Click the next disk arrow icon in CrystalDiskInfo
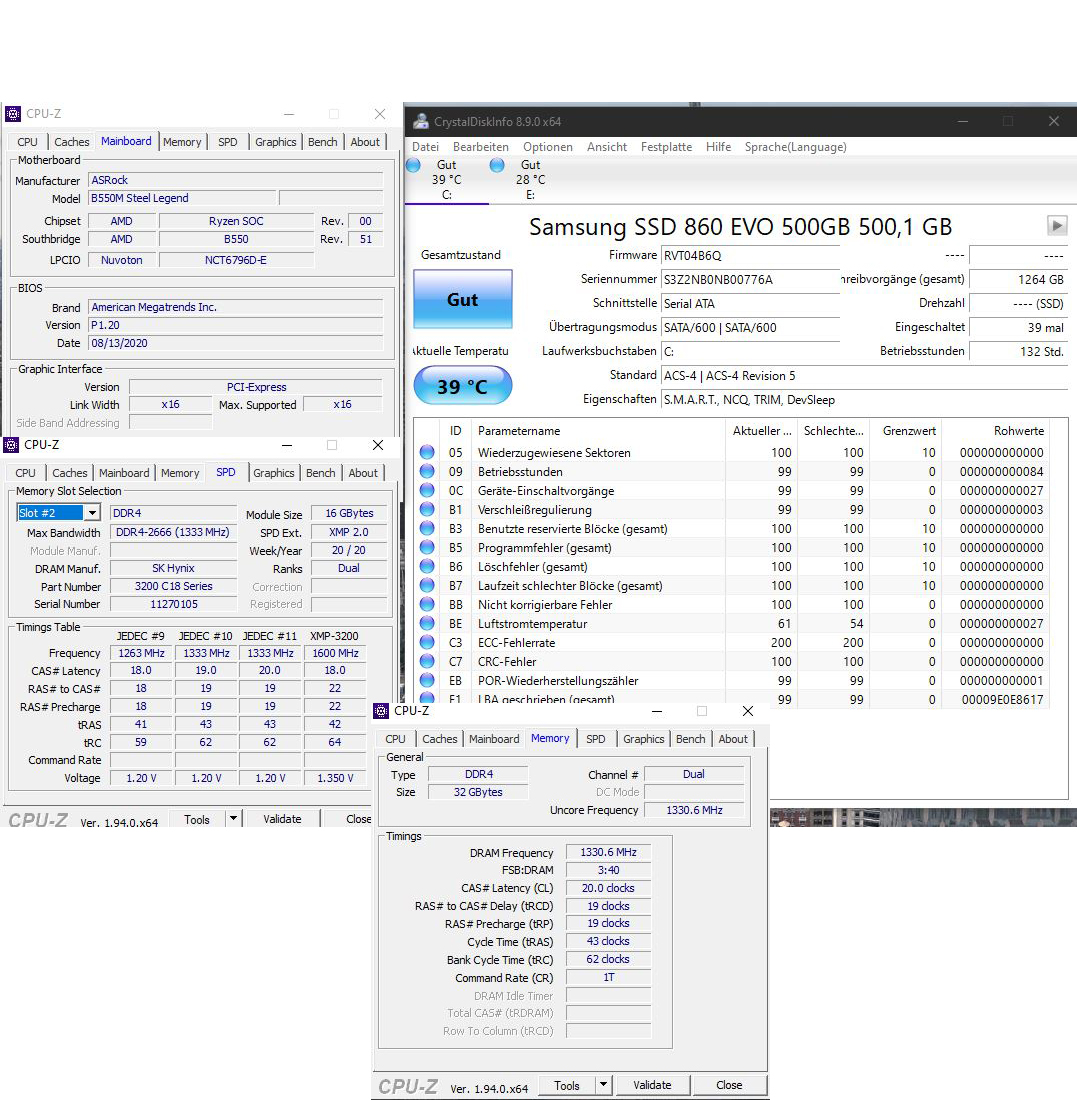Viewport: 1077px width, 1100px height. (1057, 226)
